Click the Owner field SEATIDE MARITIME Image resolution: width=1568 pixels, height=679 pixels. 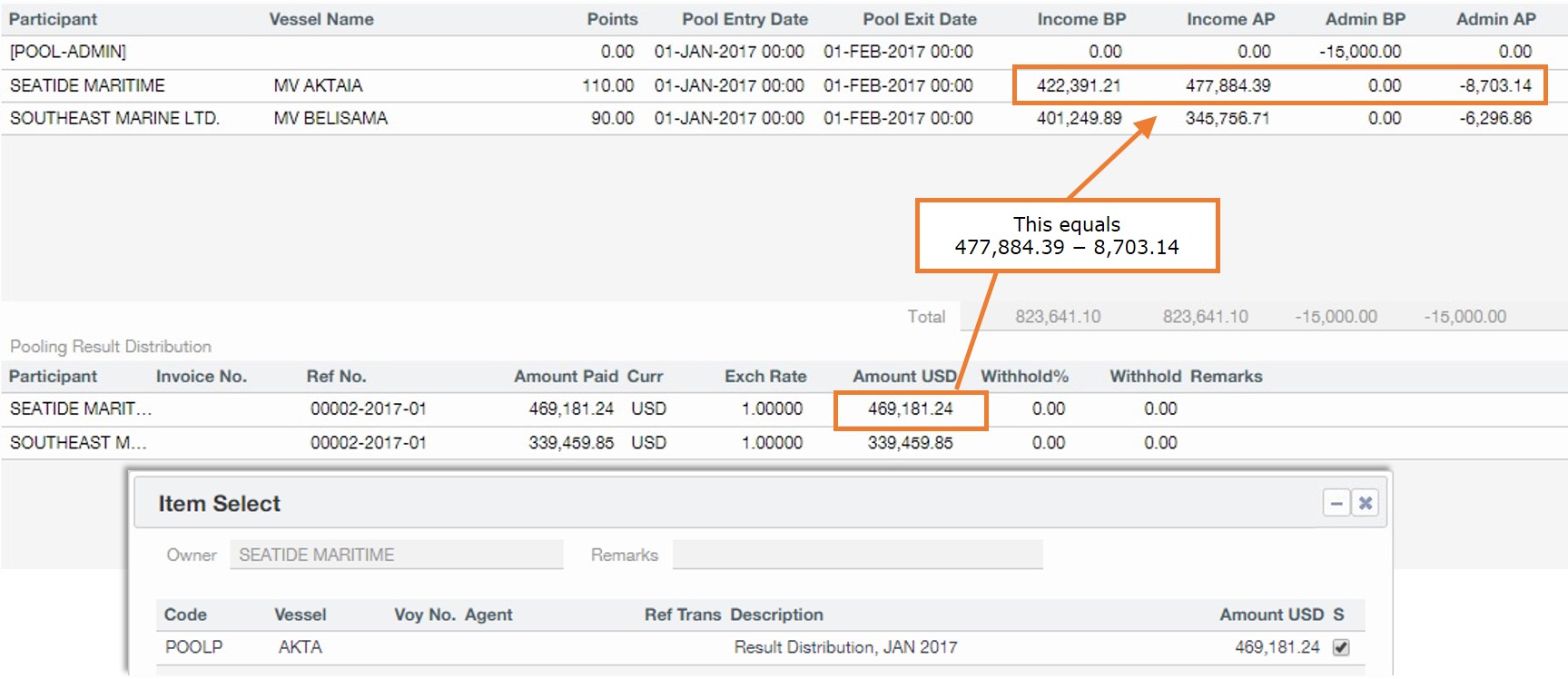396,555
